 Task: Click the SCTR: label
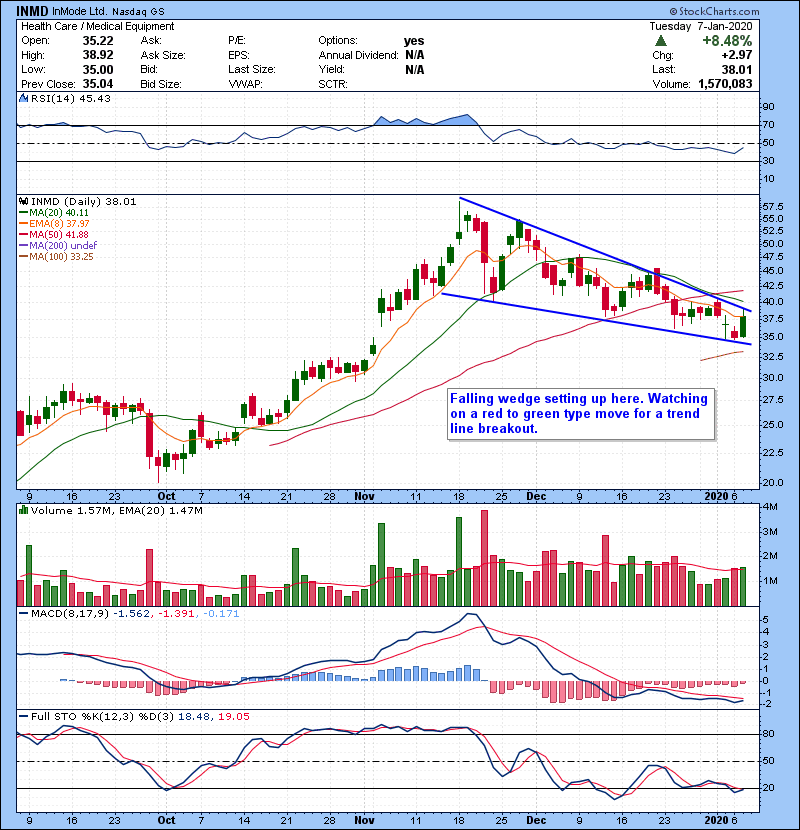click(333, 84)
